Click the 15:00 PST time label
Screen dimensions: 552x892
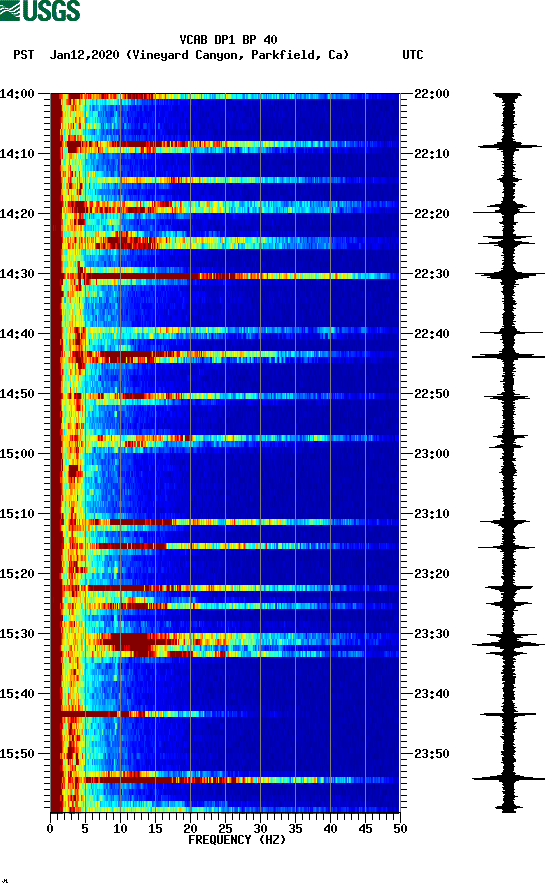pos(17,454)
